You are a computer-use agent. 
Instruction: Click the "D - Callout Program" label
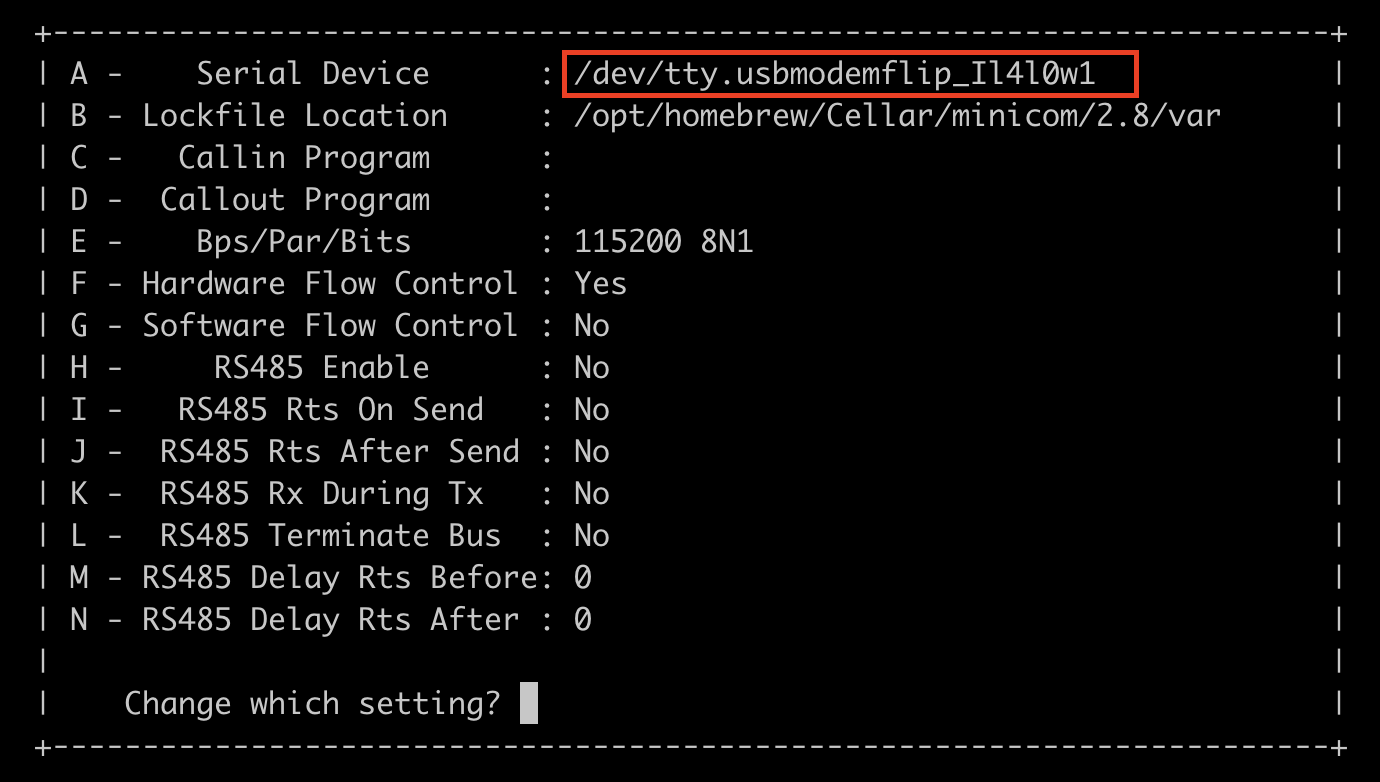click(250, 200)
